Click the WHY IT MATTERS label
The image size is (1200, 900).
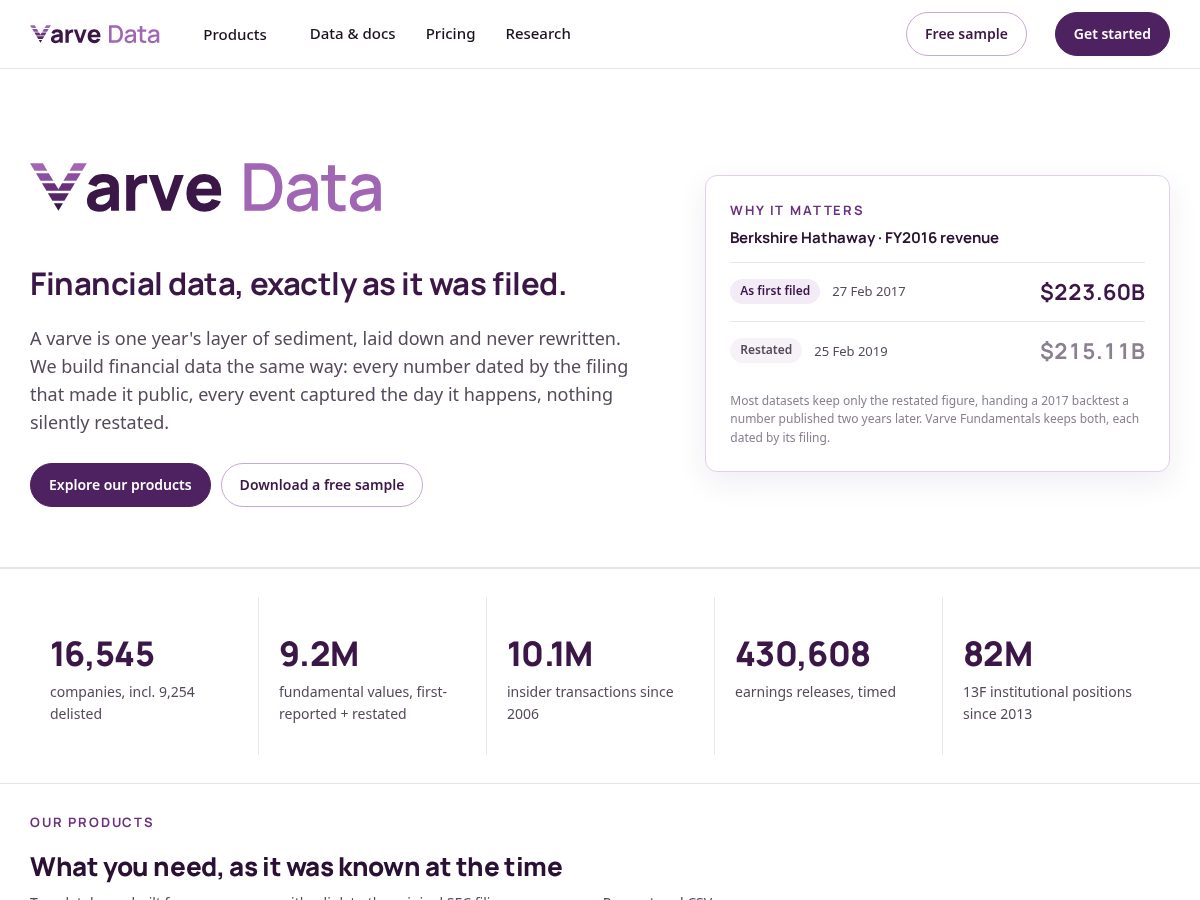pyautogui.click(x=797, y=210)
